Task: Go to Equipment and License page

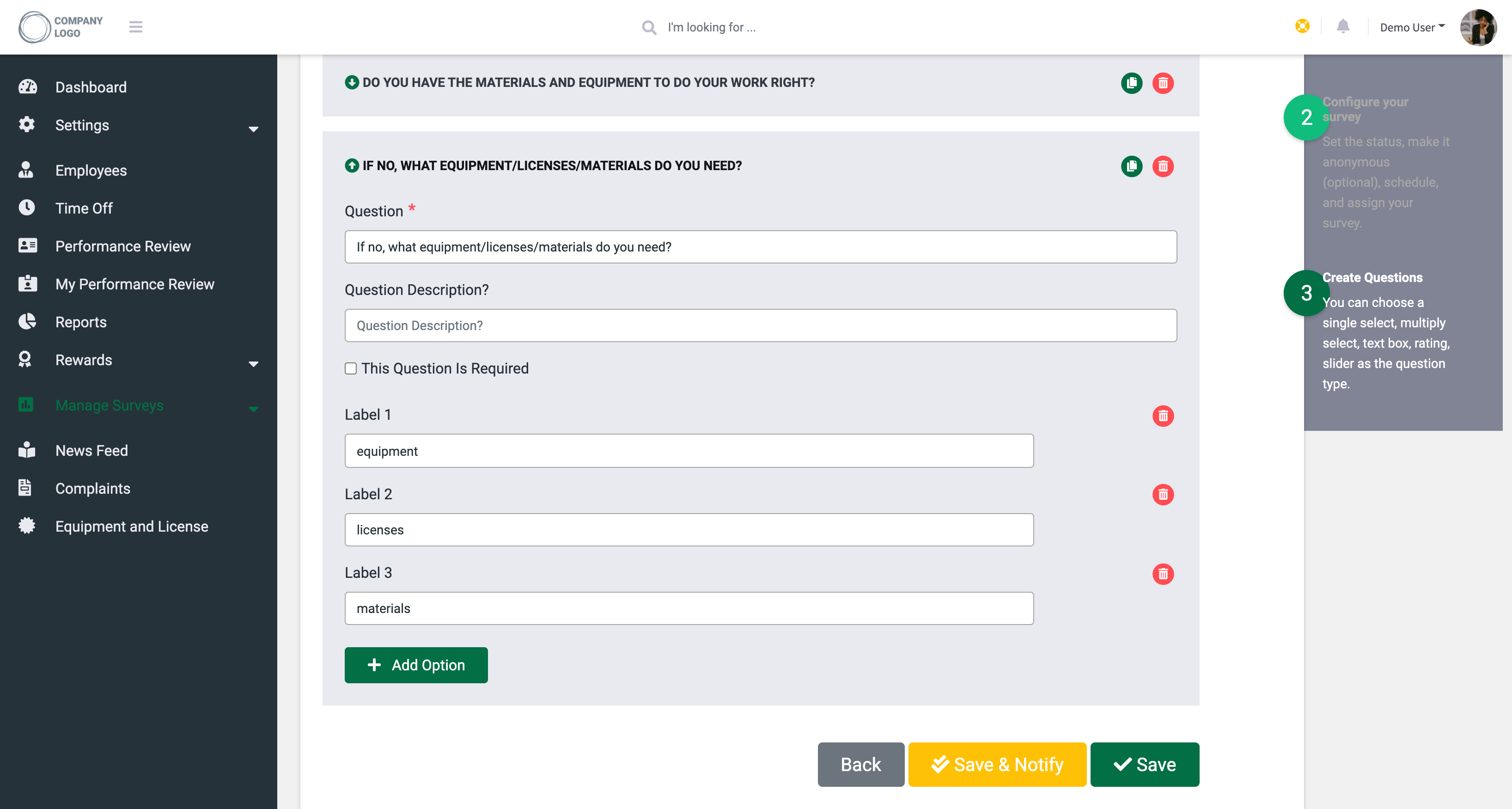Action: 132,526
